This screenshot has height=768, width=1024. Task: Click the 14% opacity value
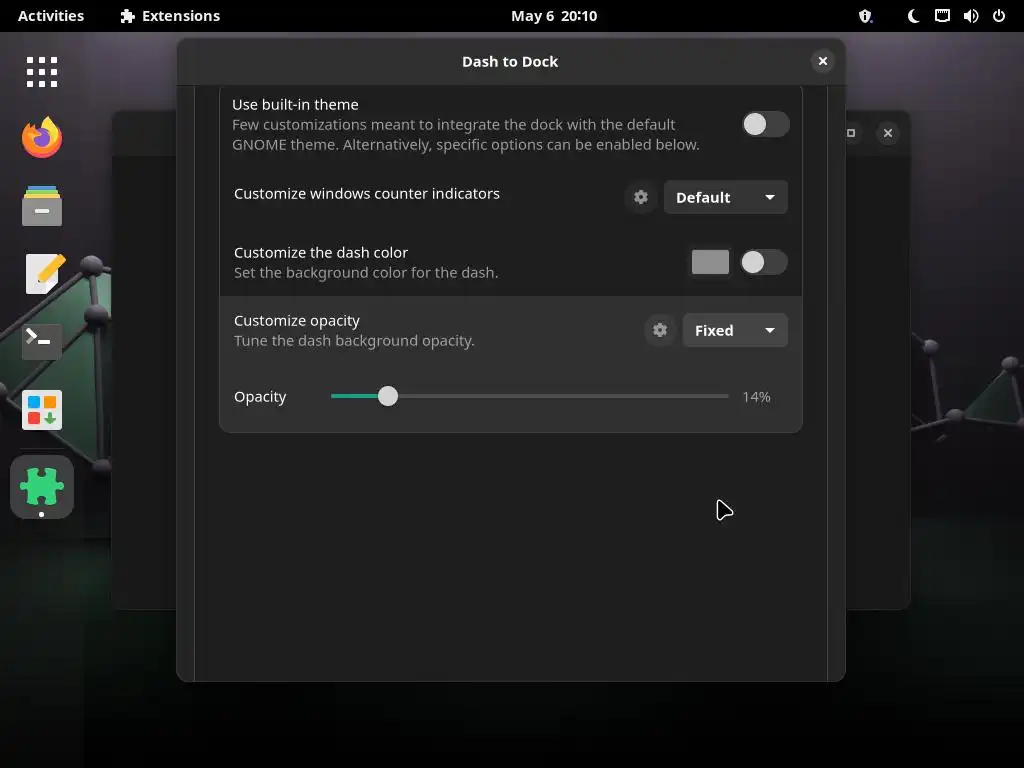756,397
